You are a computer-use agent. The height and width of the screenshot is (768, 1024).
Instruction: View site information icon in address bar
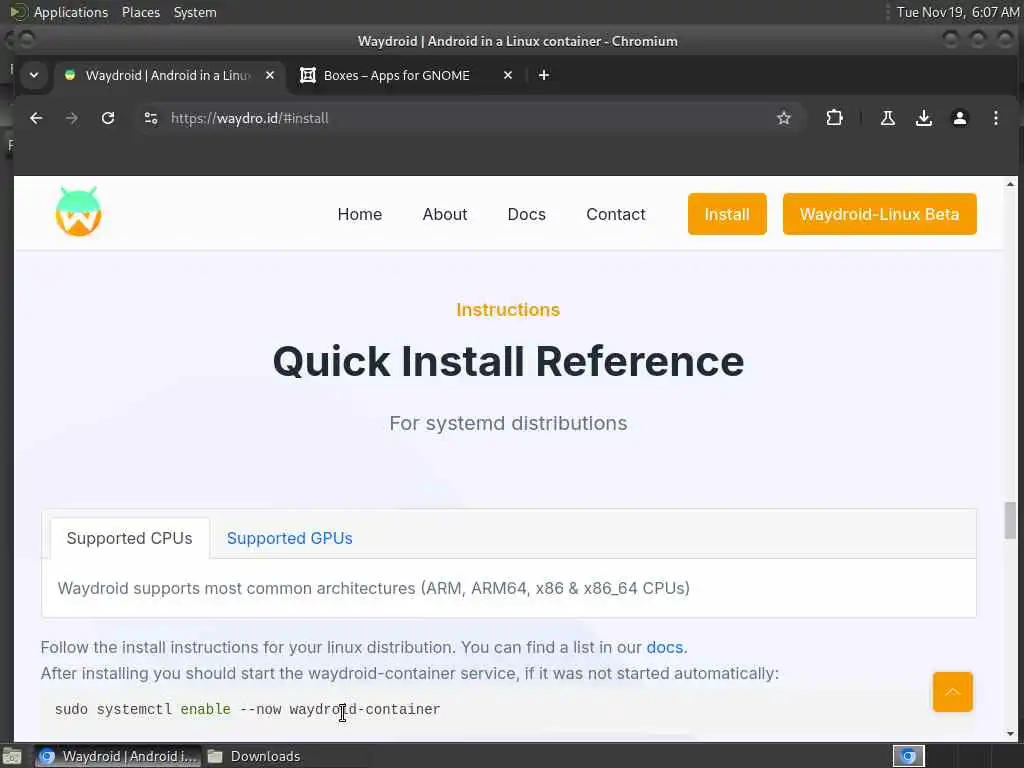tap(151, 118)
